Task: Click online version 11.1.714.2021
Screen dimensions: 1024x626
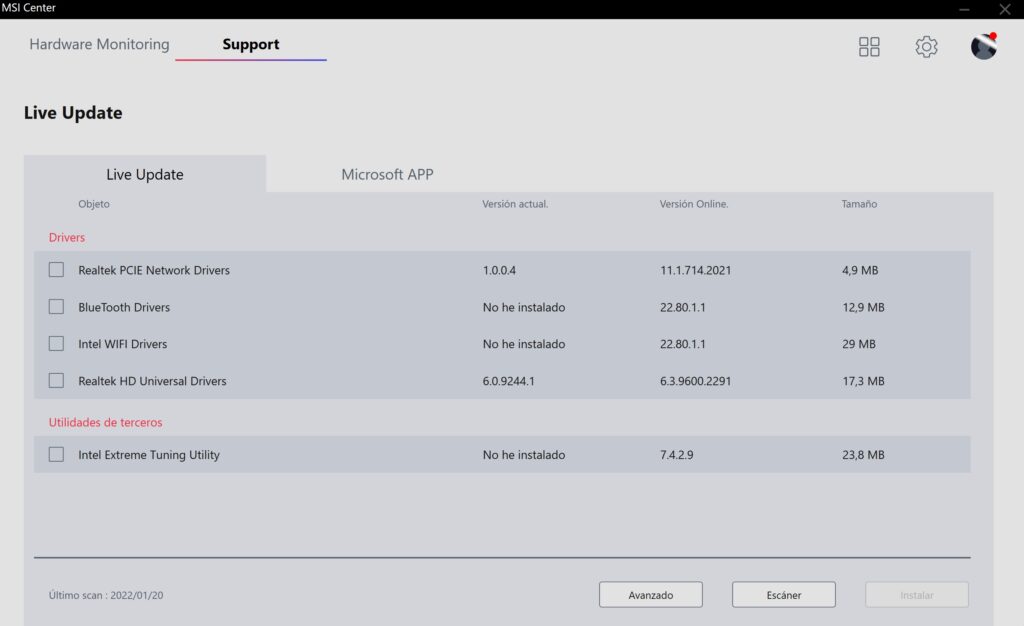Action: point(696,270)
